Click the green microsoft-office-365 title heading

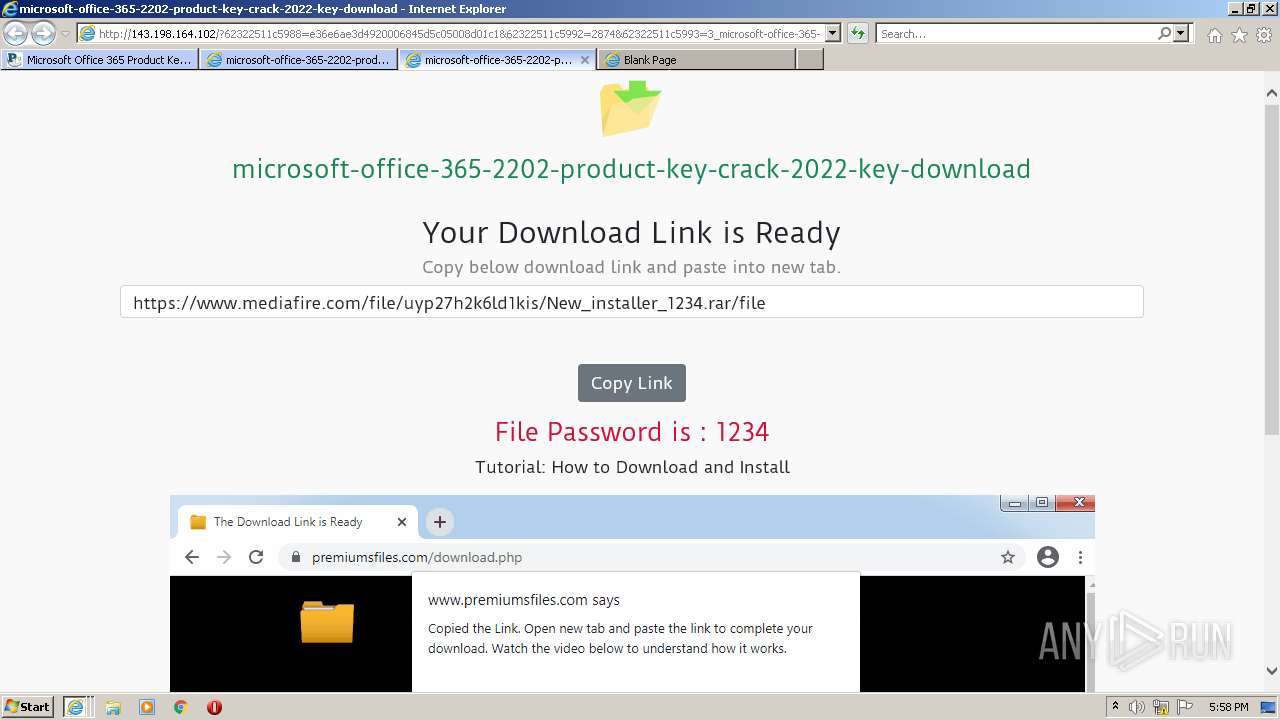(631, 169)
